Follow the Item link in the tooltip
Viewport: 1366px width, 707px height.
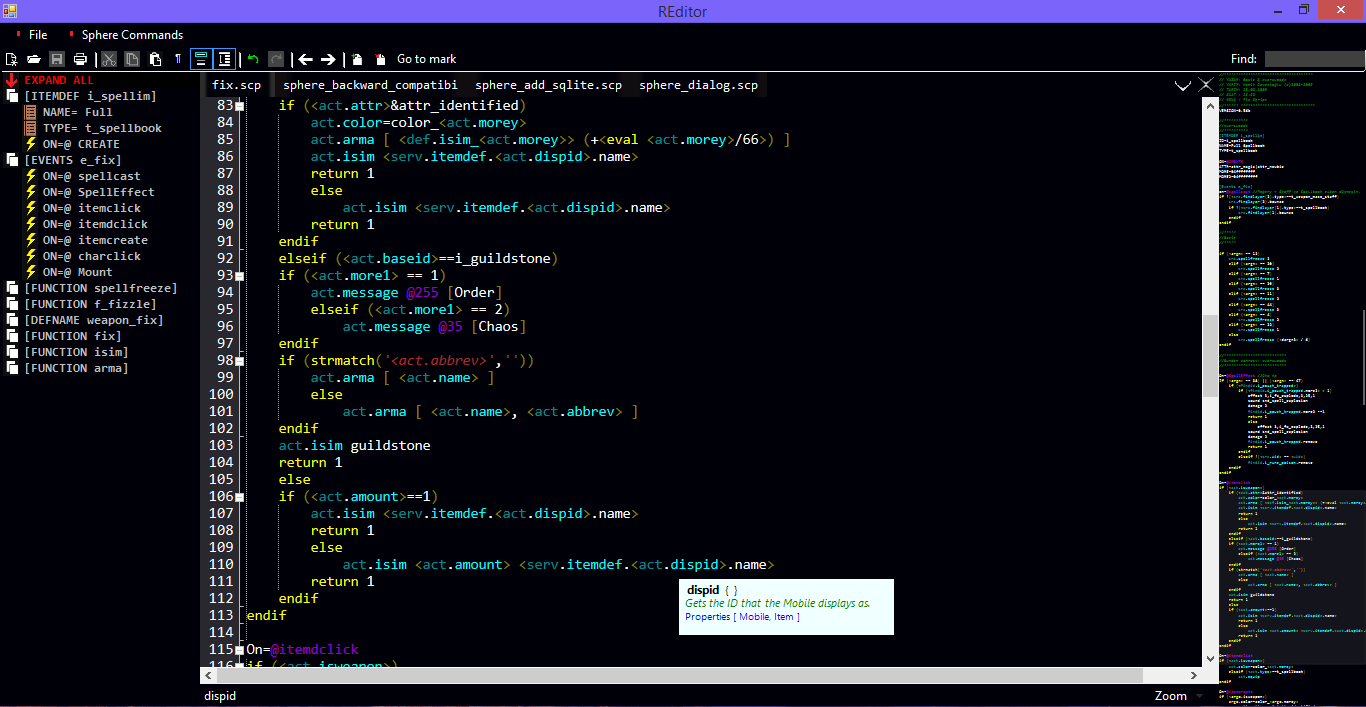click(x=783, y=617)
